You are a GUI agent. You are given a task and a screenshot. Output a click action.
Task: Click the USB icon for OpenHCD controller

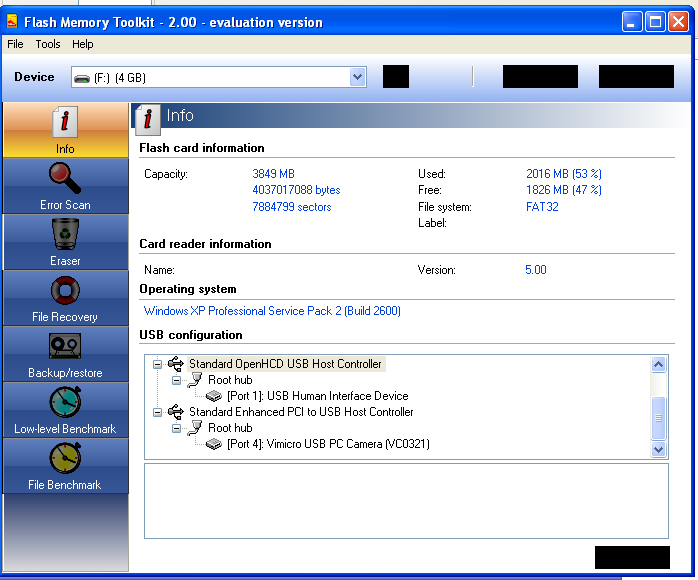176,364
